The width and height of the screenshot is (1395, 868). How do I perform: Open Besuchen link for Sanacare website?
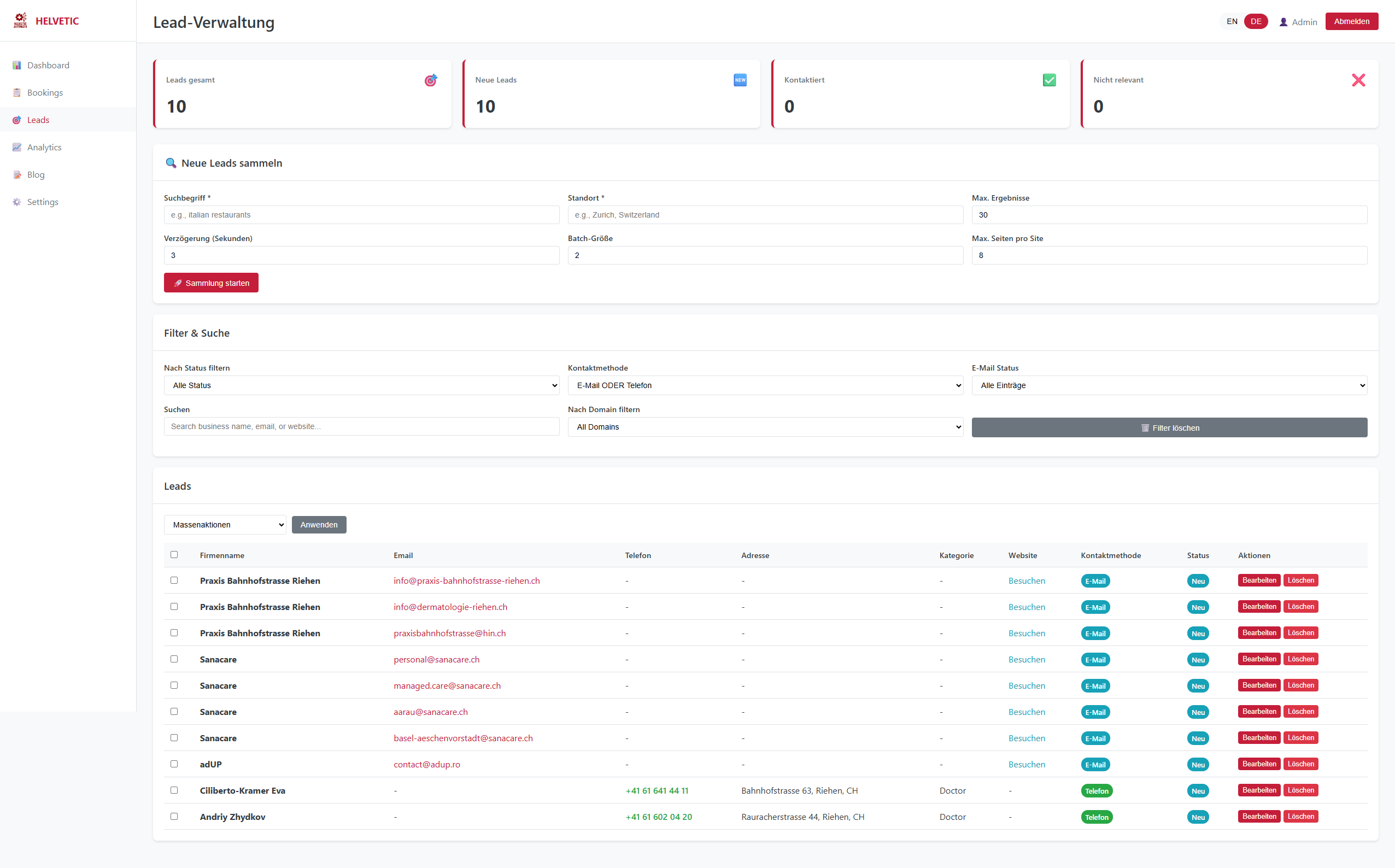[x=1027, y=659]
